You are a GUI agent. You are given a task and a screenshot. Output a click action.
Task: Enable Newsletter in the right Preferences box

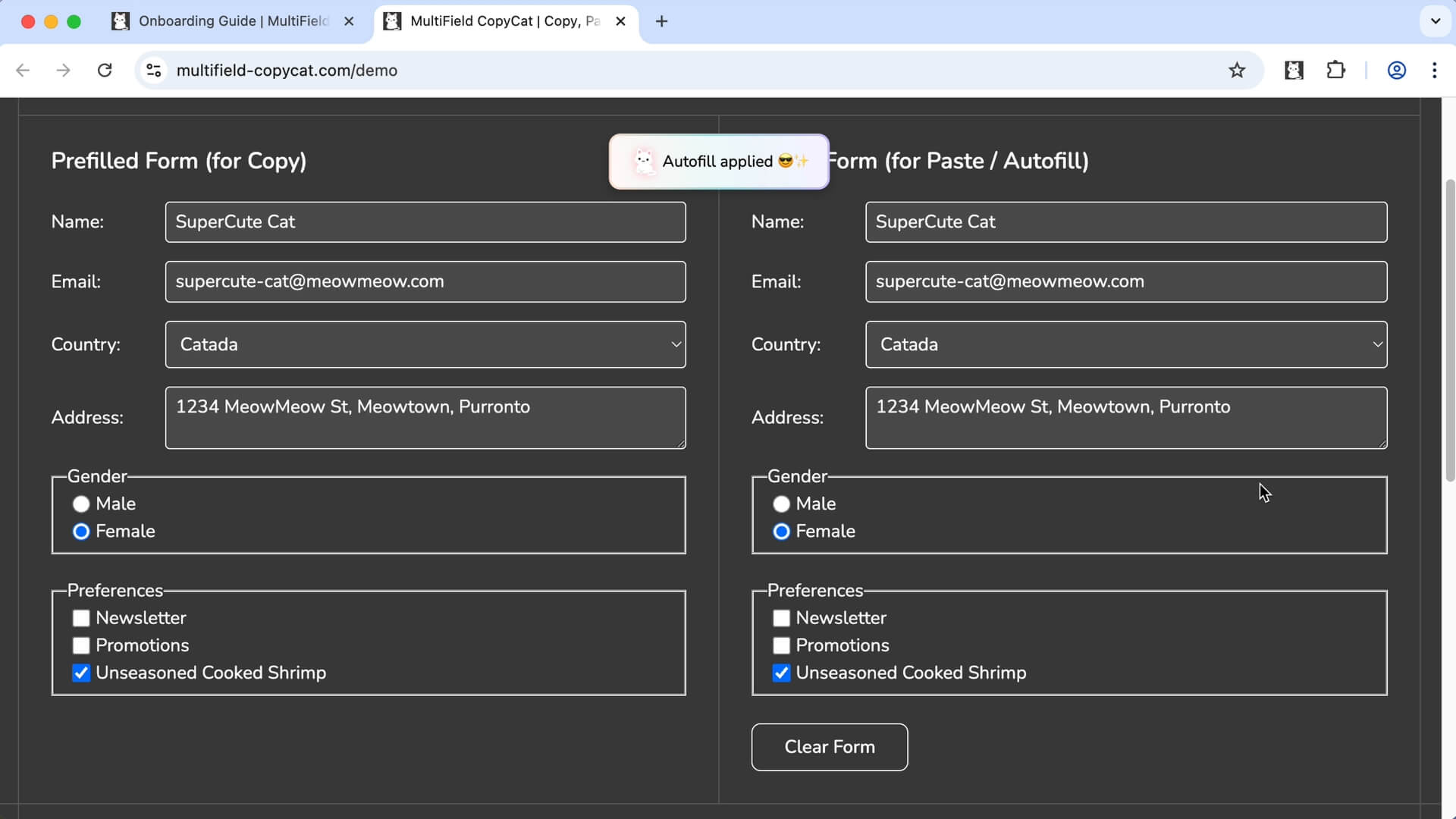pos(781,618)
